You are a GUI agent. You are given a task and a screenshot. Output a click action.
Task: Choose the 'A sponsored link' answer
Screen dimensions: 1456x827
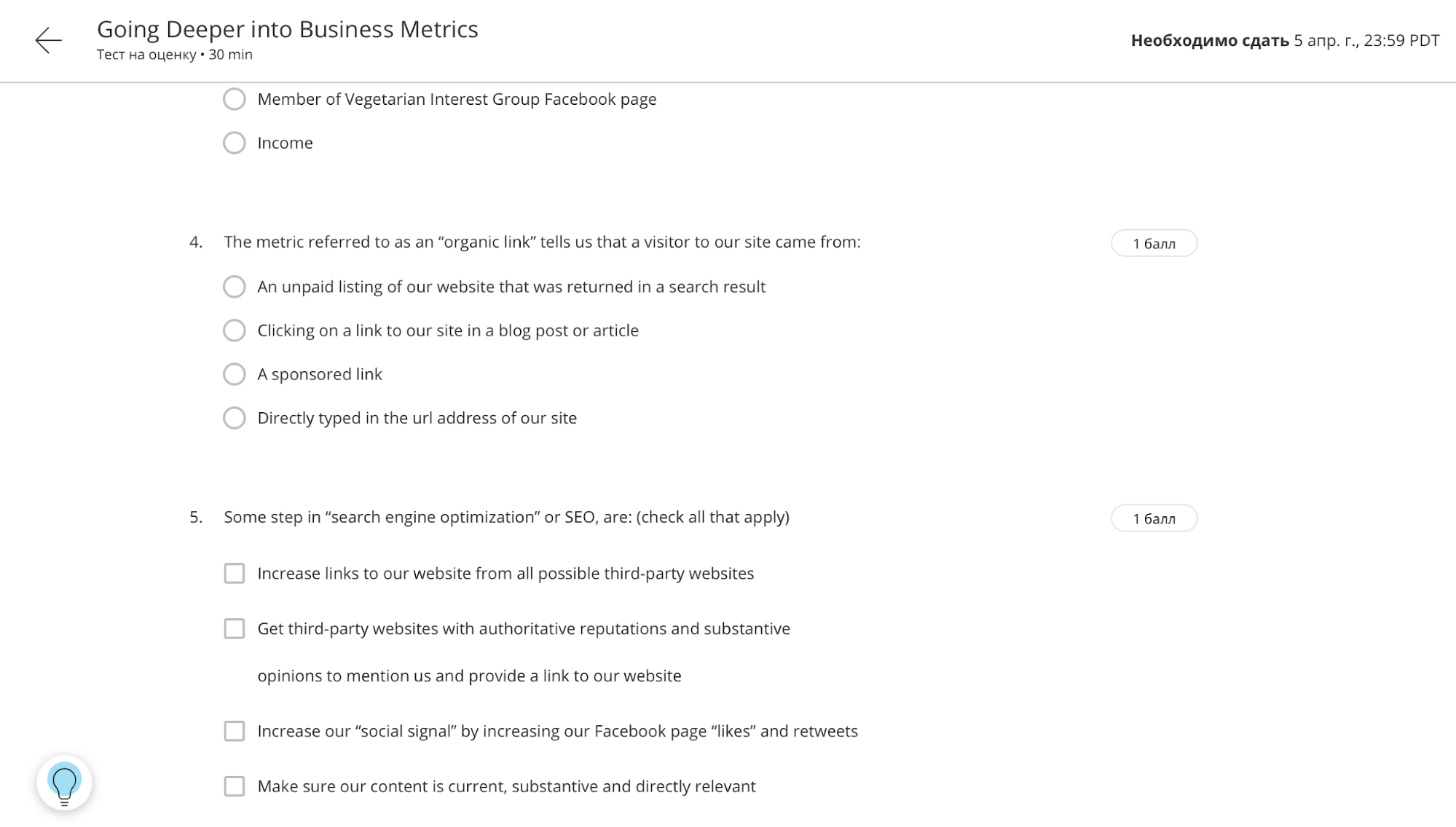[x=234, y=374]
